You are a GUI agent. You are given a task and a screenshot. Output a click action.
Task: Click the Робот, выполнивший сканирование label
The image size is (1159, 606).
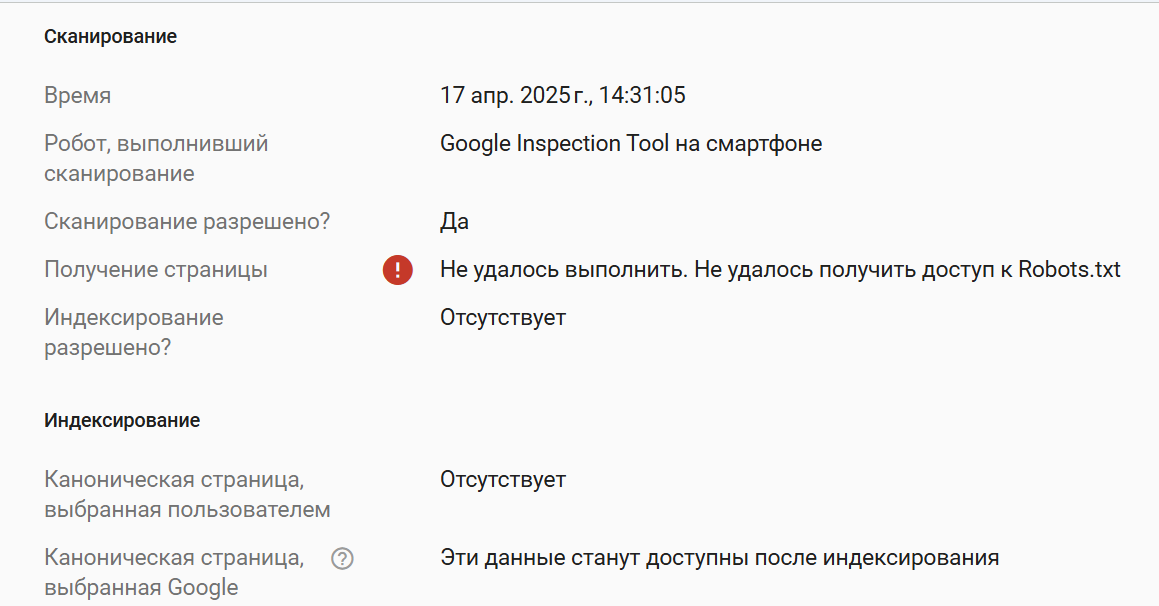156,158
